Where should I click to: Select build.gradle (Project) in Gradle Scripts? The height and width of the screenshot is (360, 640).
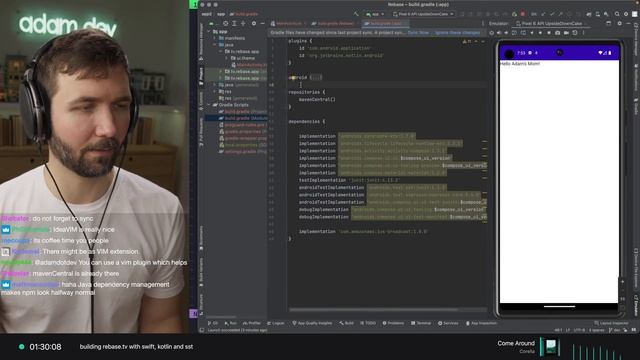coord(243,111)
